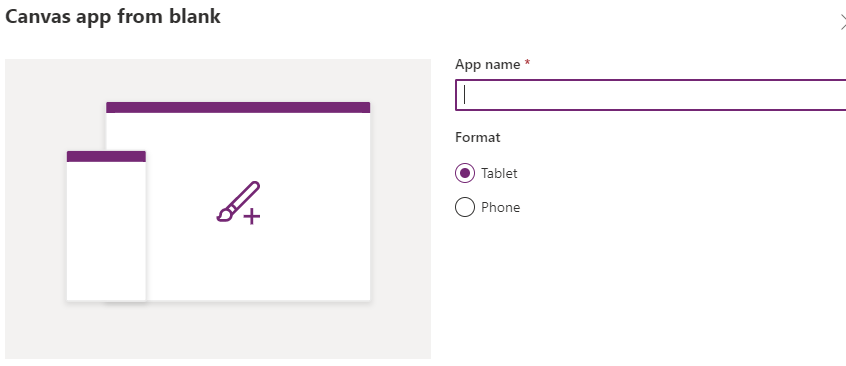Click the white body of the phone mockup
Viewport: 846px width, 366px height.
(x=106, y=231)
